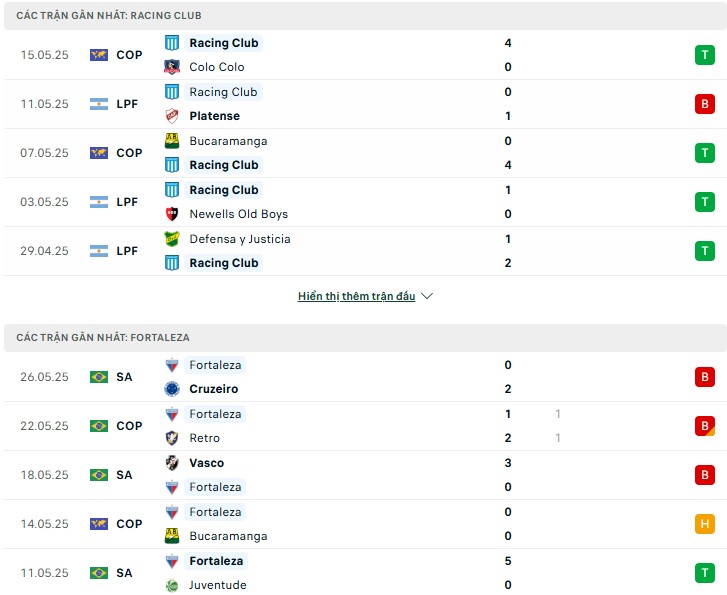Click the Platense club crest
This screenshot has height=595, width=727.
click(x=172, y=116)
